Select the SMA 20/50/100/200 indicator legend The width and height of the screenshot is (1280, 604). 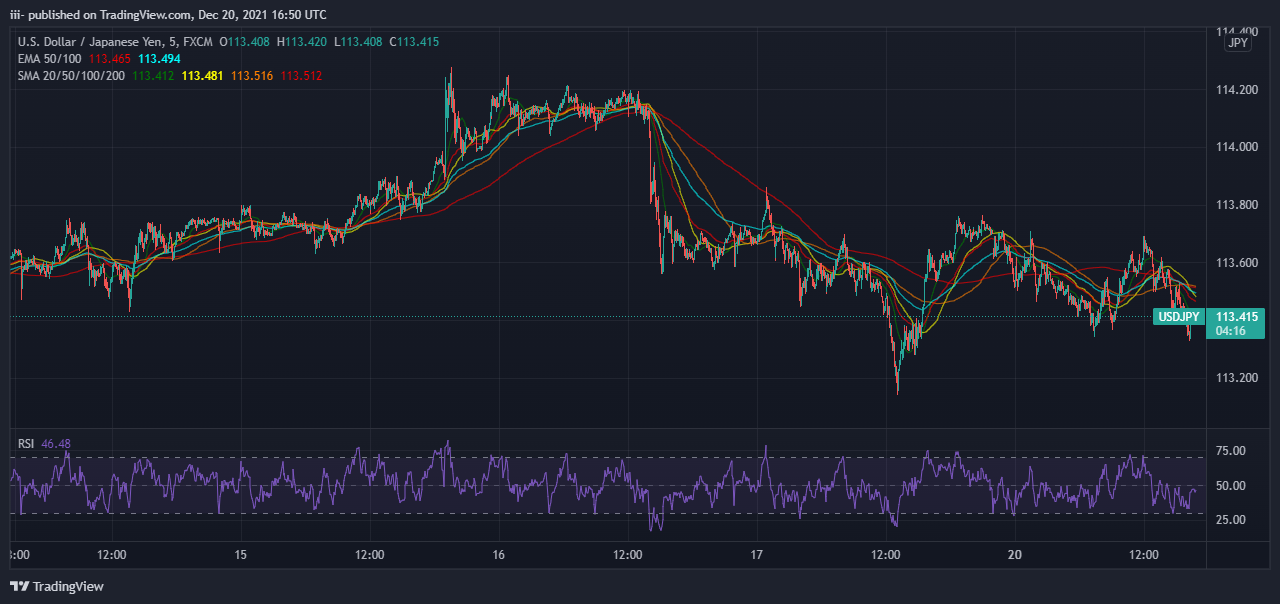[71, 76]
